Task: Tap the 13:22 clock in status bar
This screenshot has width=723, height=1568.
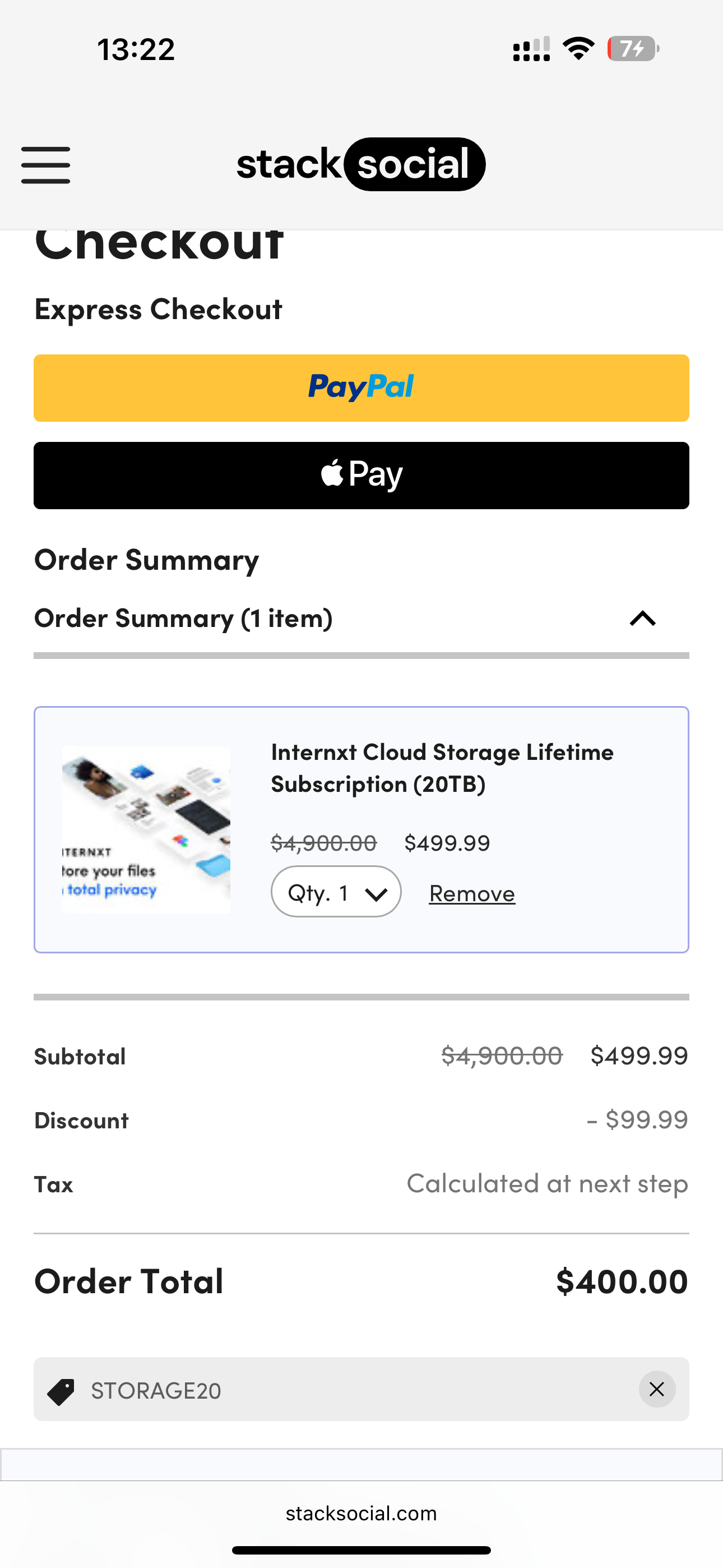Action: (136, 49)
